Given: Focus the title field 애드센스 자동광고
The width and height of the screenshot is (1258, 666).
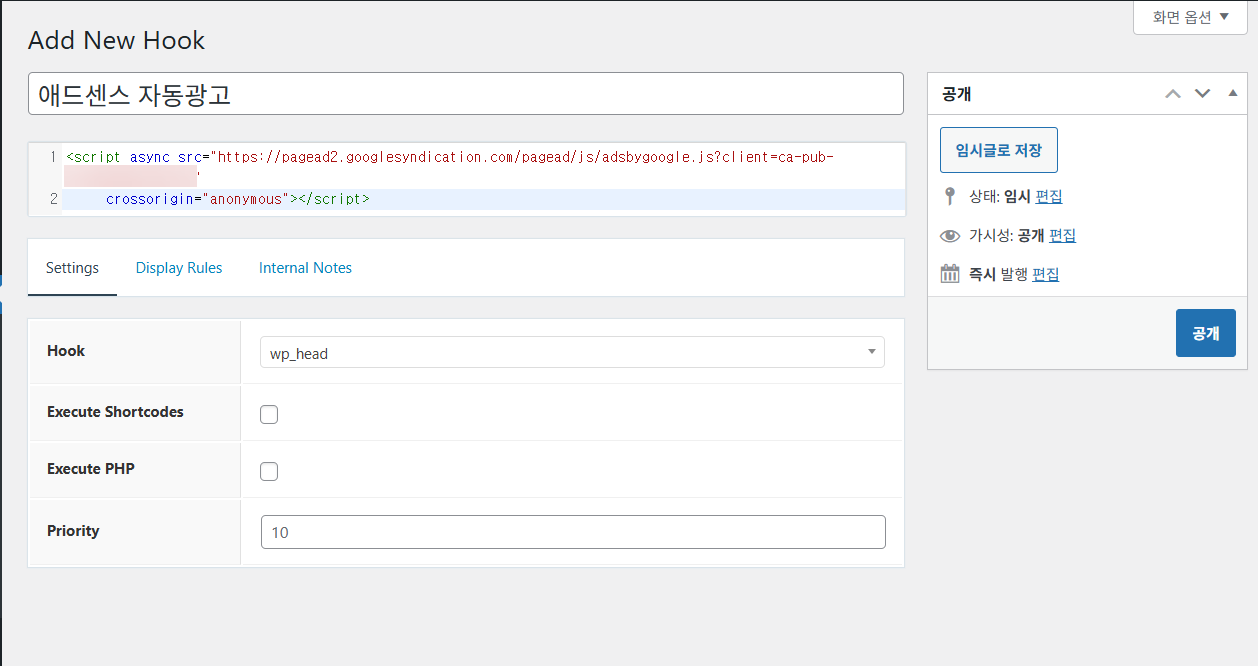Looking at the screenshot, I should click(x=466, y=93).
